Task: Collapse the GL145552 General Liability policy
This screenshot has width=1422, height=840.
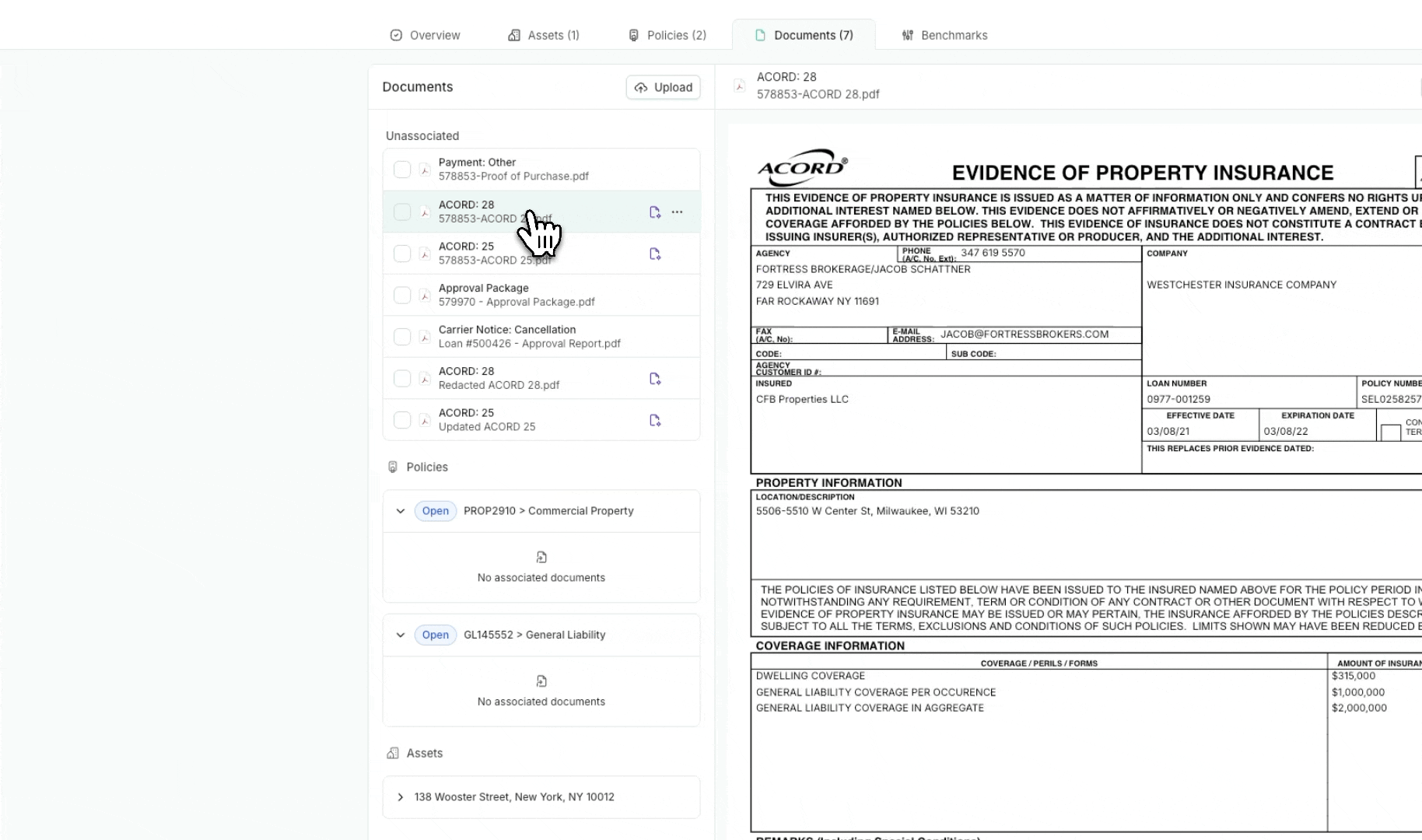Action: [x=401, y=635]
